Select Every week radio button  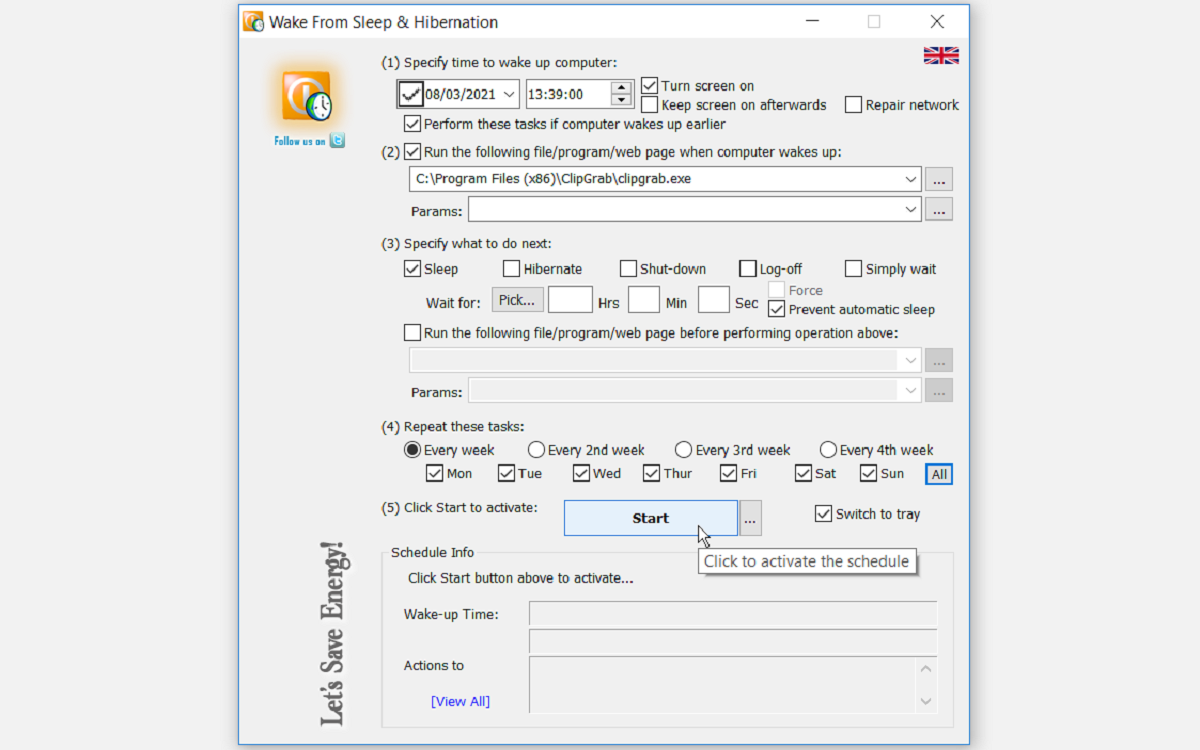coord(412,450)
